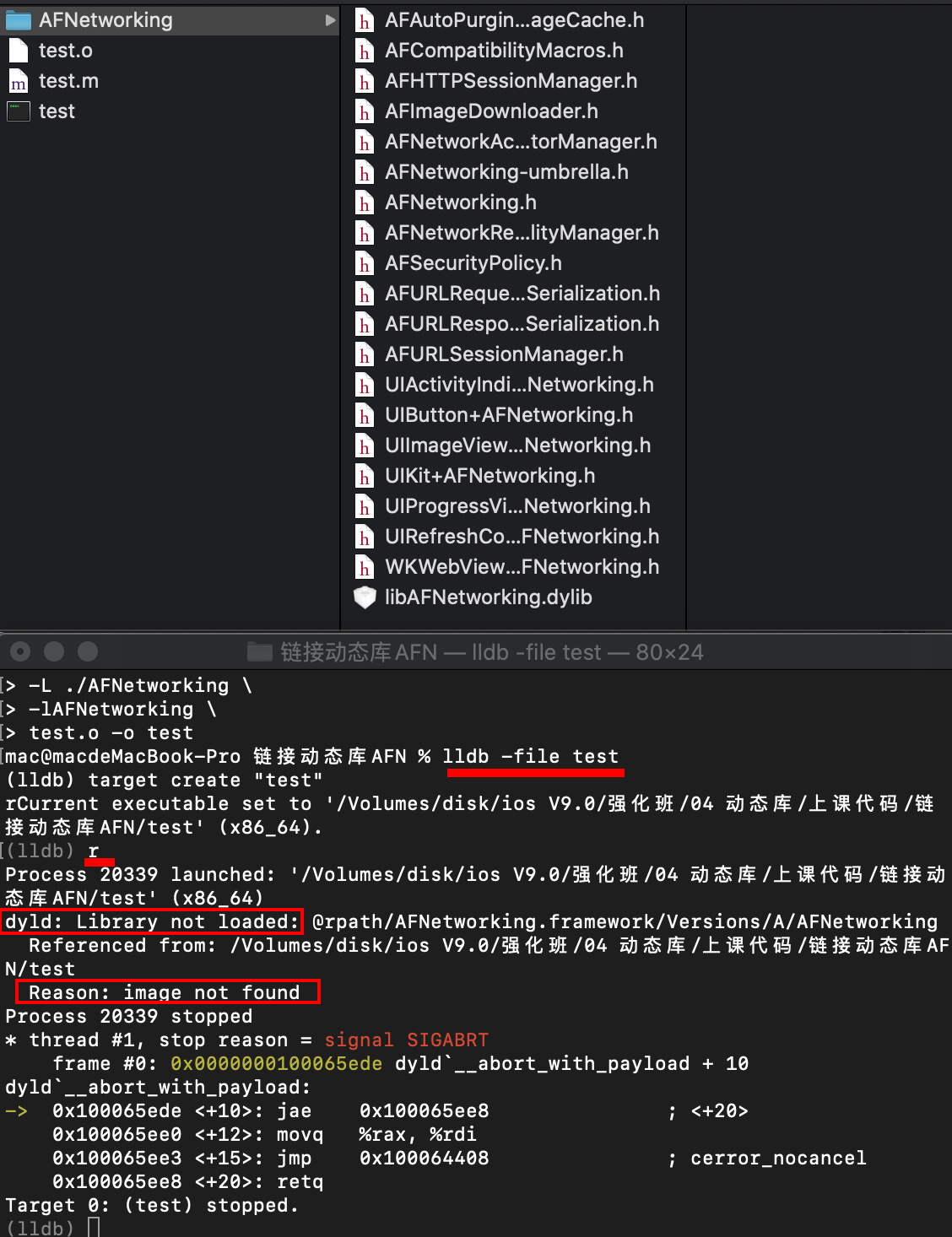The width and height of the screenshot is (952, 1237).
Task: Select UIButton+AFNetworking.h header icon
Action: (365, 415)
